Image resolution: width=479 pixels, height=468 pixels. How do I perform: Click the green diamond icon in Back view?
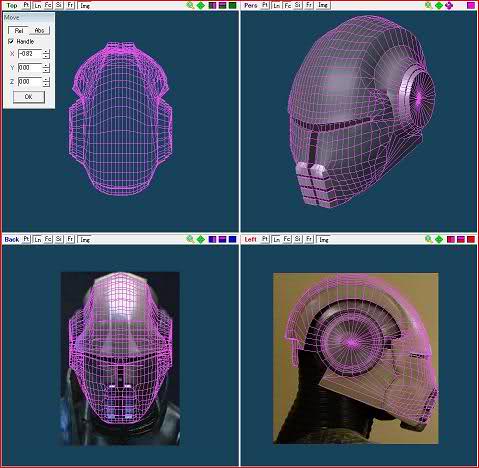[201, 239]
